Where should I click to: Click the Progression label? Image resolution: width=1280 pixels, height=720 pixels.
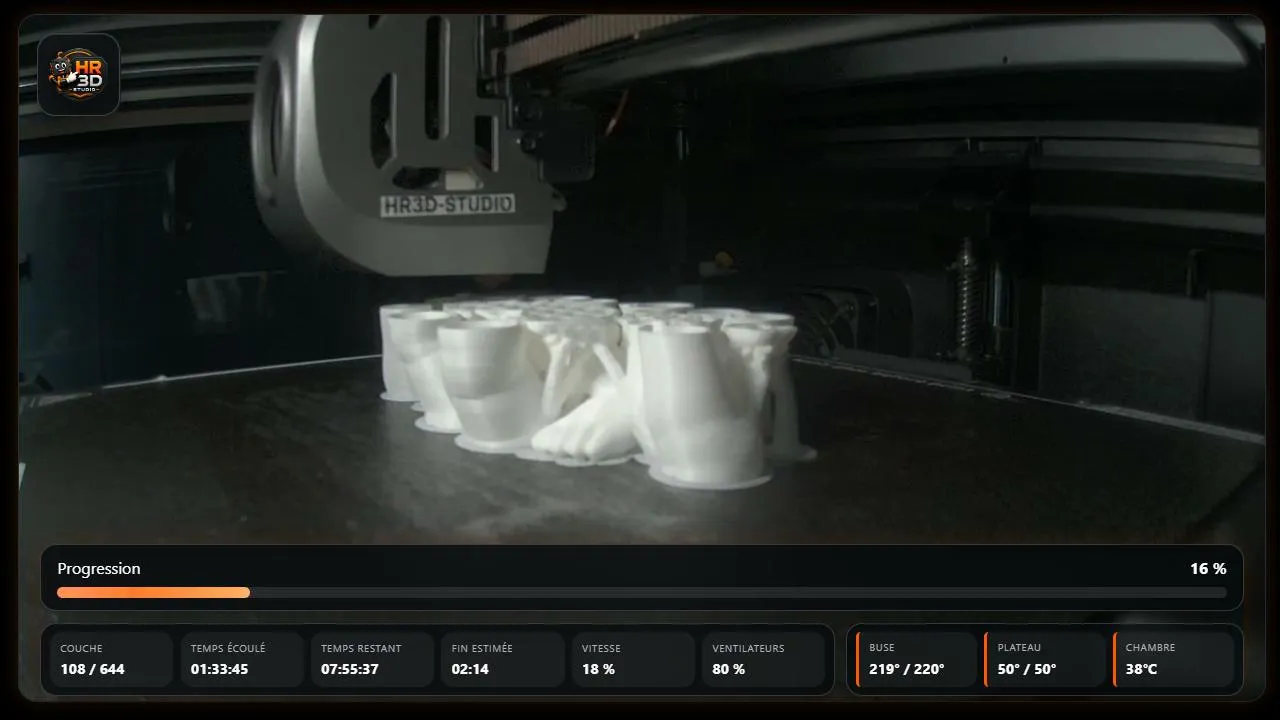click(99, 569)
